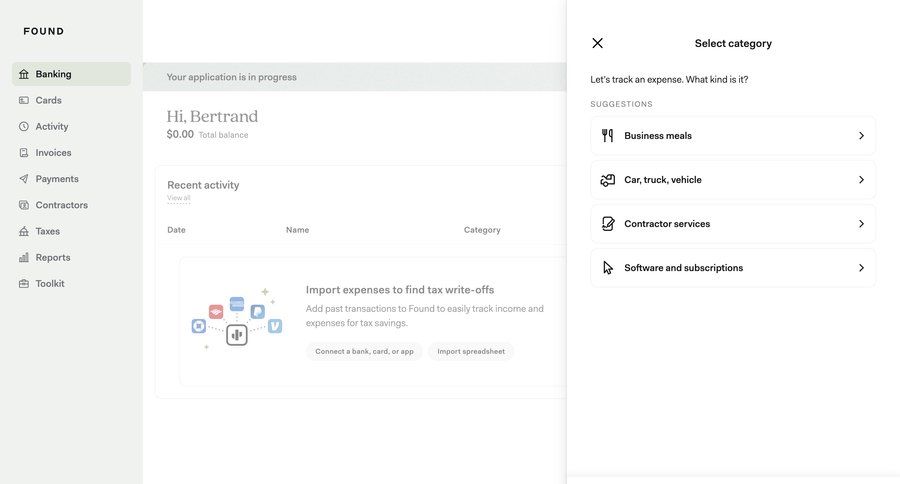Close the Select category panel
This screenshot has height=484, width=900.
pyautogui.click(x=598, y=43)
